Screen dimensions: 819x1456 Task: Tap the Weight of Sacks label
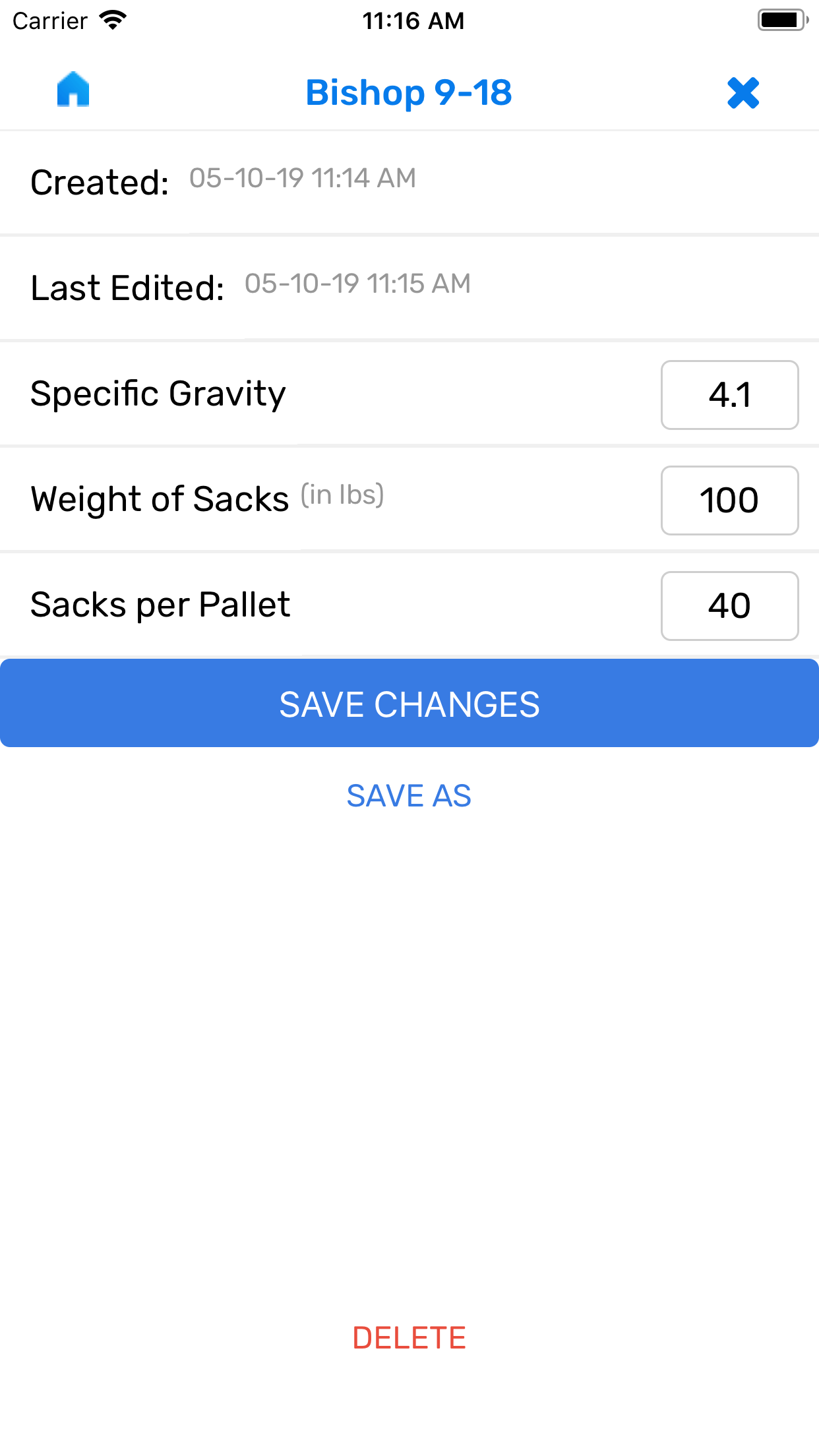point(160,499)
